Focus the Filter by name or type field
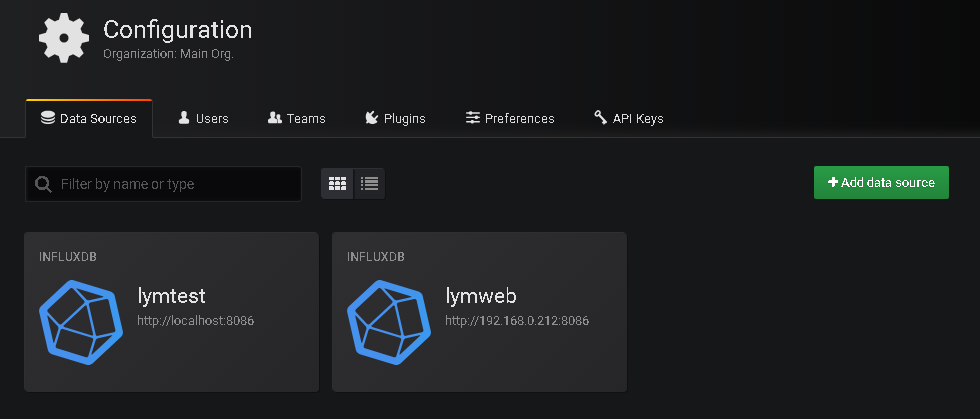980x419 pixels. point(175,184)
